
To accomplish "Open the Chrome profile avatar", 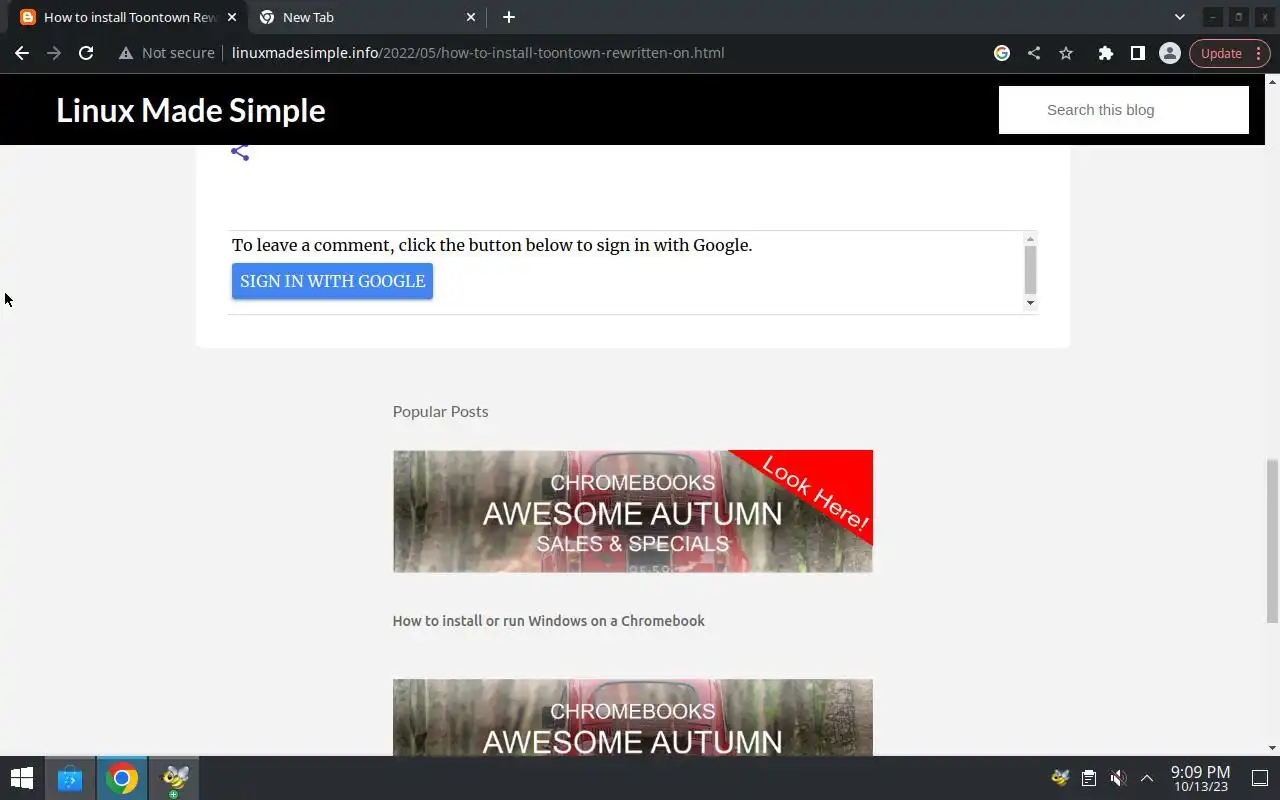I will coord(1169,53).
